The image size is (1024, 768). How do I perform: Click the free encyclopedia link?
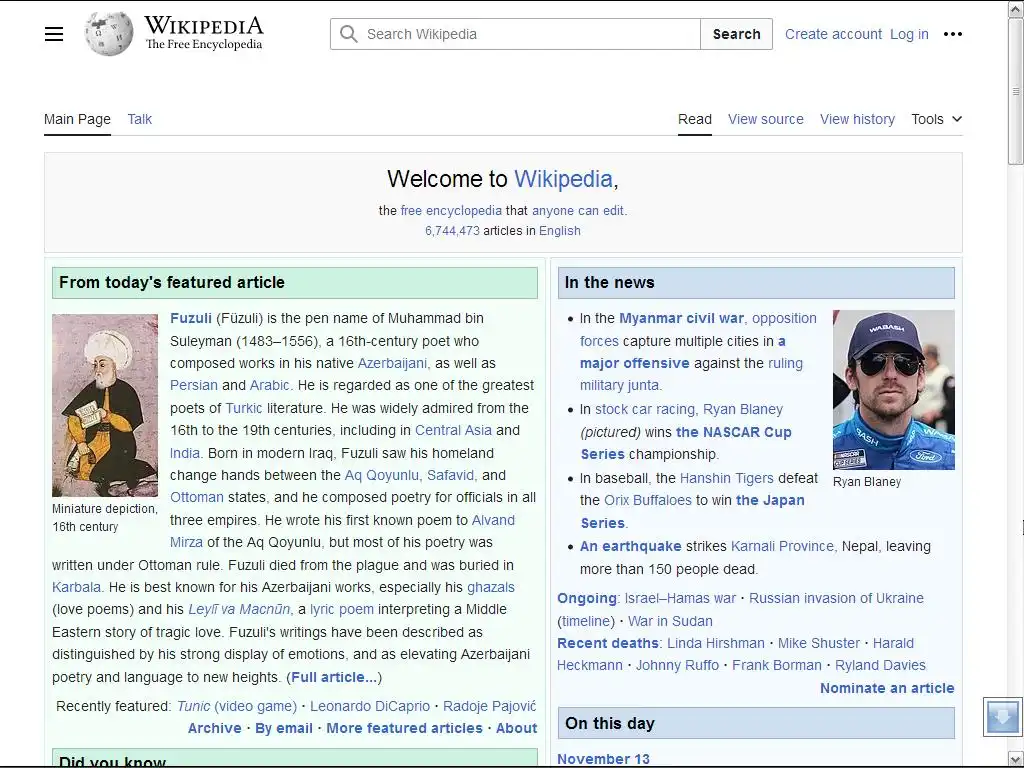pyautogui.click(x=451, y=211)
